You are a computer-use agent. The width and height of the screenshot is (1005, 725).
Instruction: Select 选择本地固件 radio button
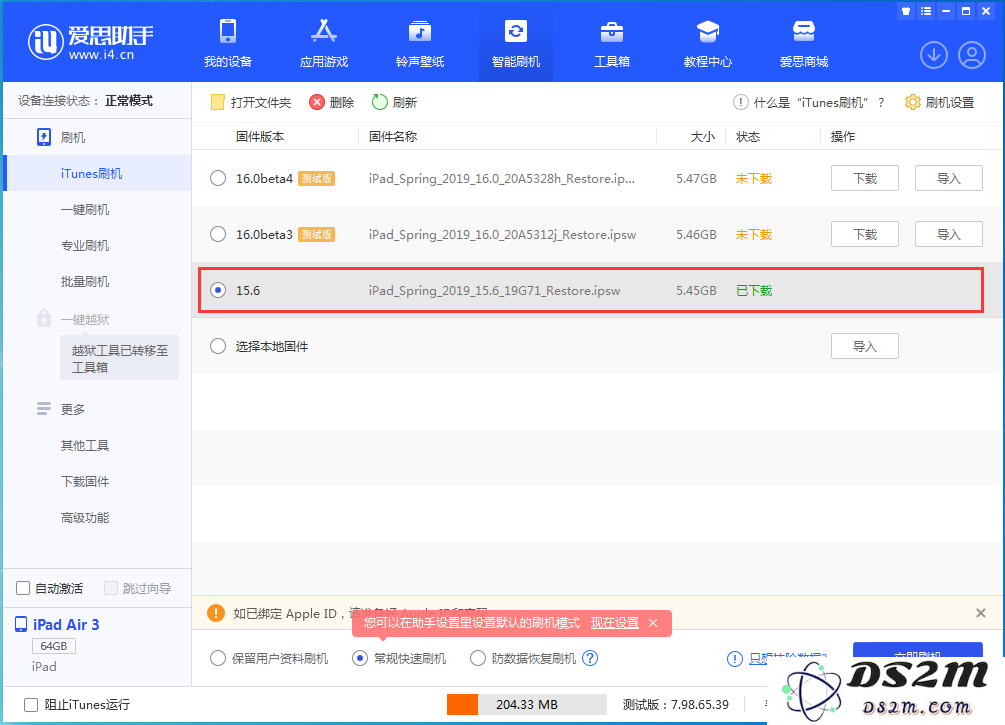pyautogui.click(x=218, y=346)
